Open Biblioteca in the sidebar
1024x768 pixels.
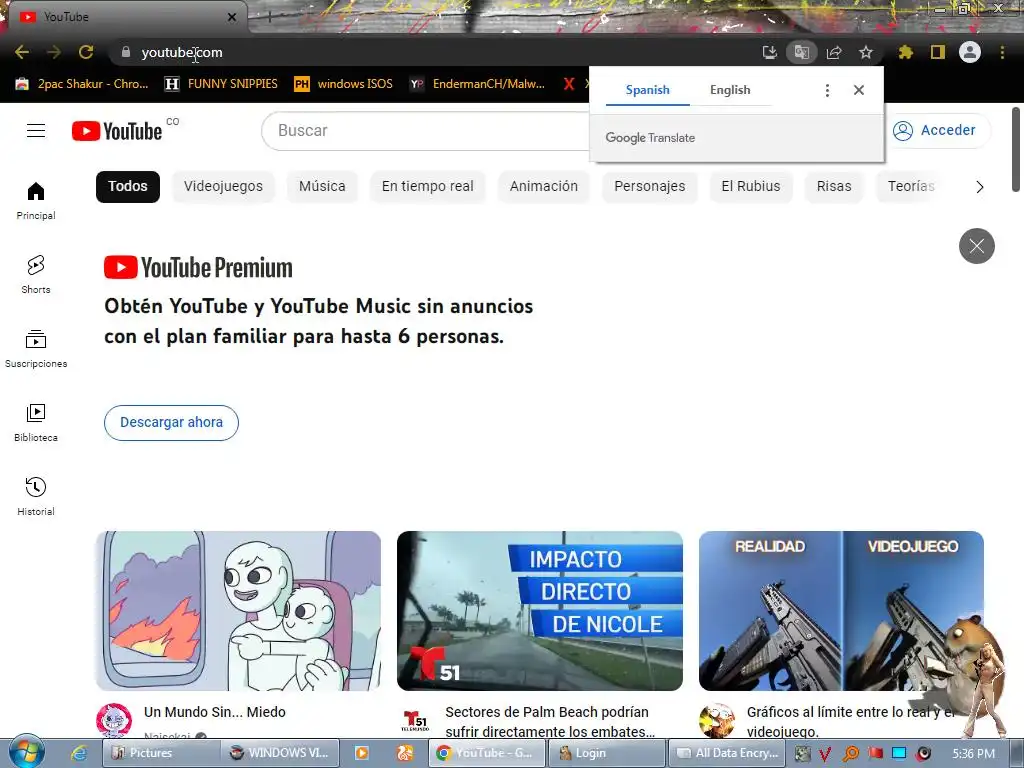[x=36, y=423]
